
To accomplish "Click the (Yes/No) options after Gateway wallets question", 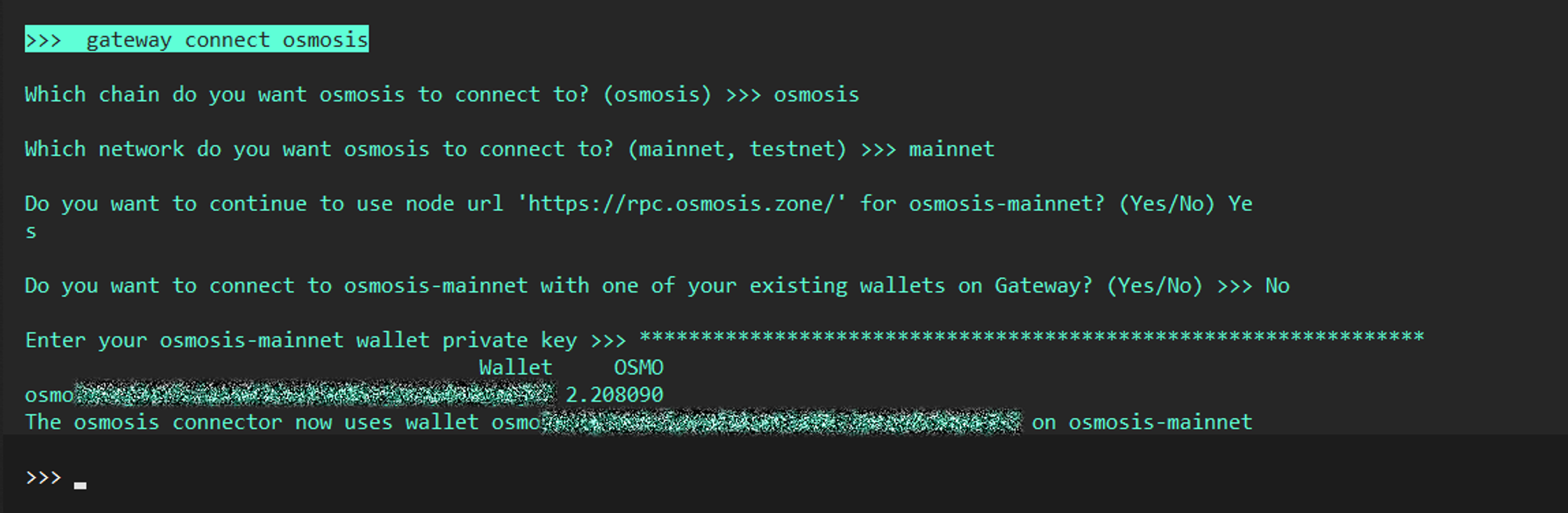I will click(x=1154, y=286).
